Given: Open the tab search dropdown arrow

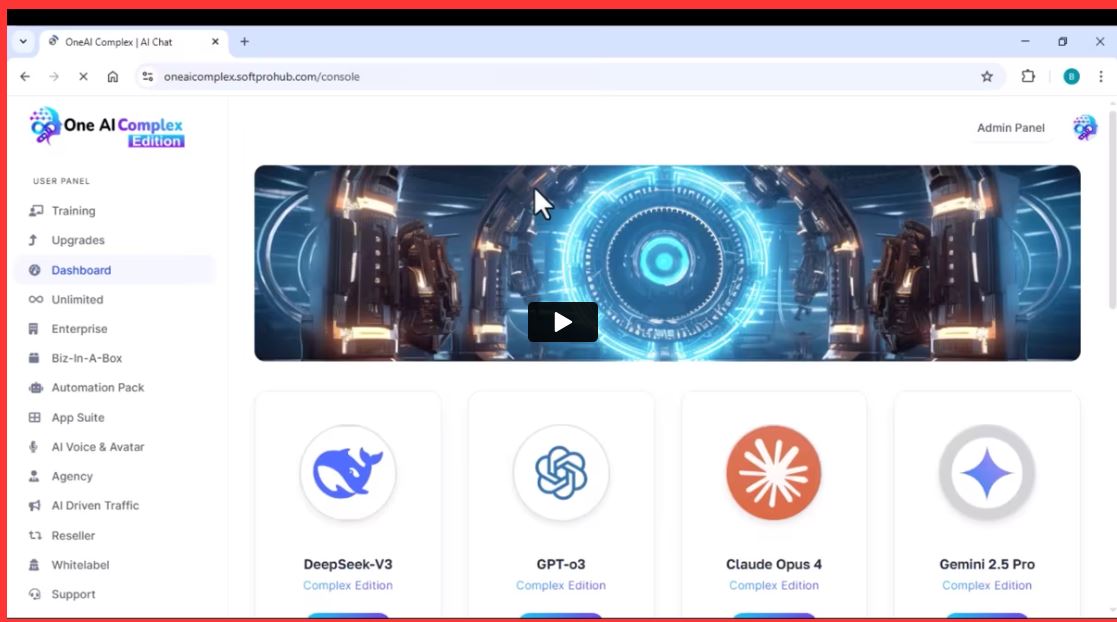Looking at the screenshot, I should (23, 42).
